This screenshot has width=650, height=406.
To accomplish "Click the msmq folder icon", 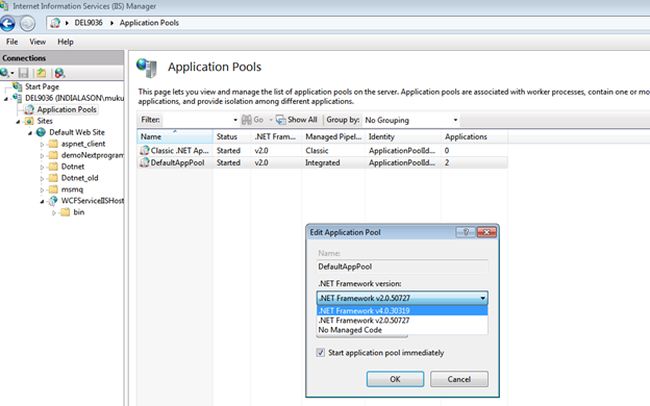I will click(x=53, y=190).
